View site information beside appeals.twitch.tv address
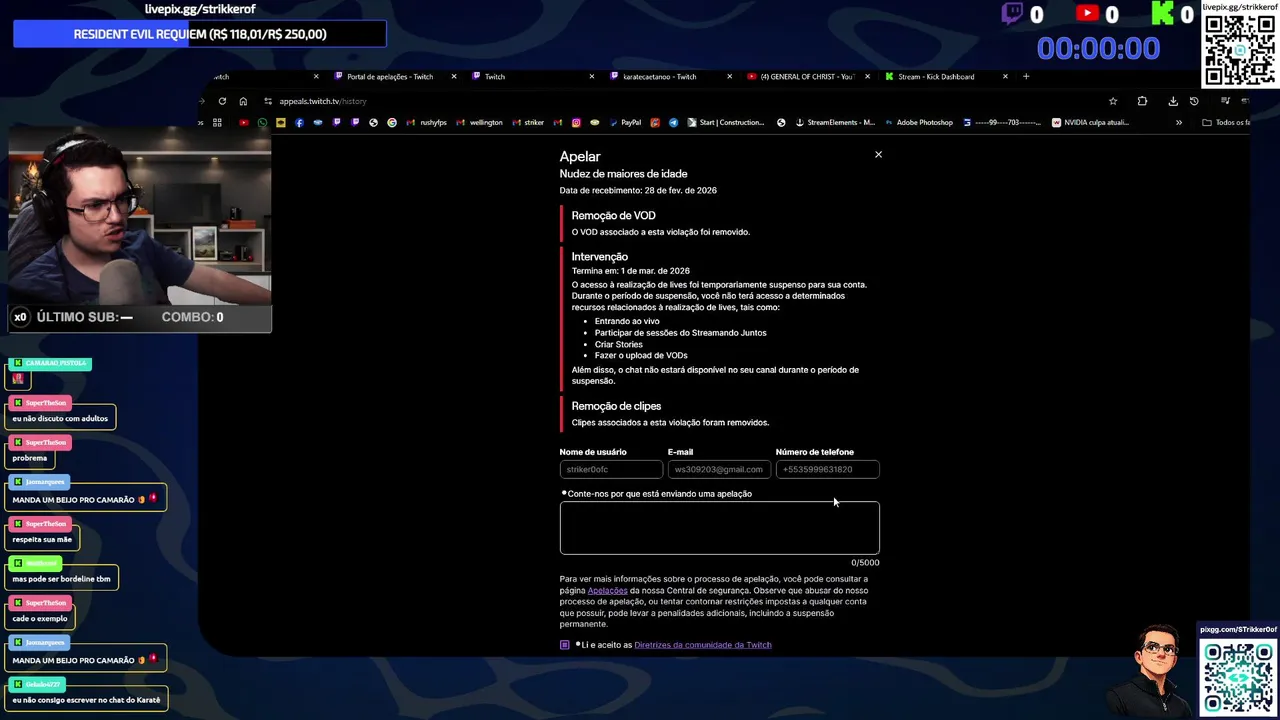 pyautogui.click(x=268, y=101)
